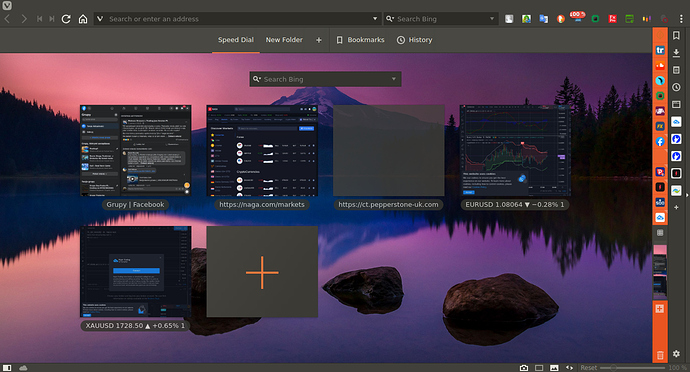Open the address bar history dropdown
690x372 pixels.
tap(375, 19)
